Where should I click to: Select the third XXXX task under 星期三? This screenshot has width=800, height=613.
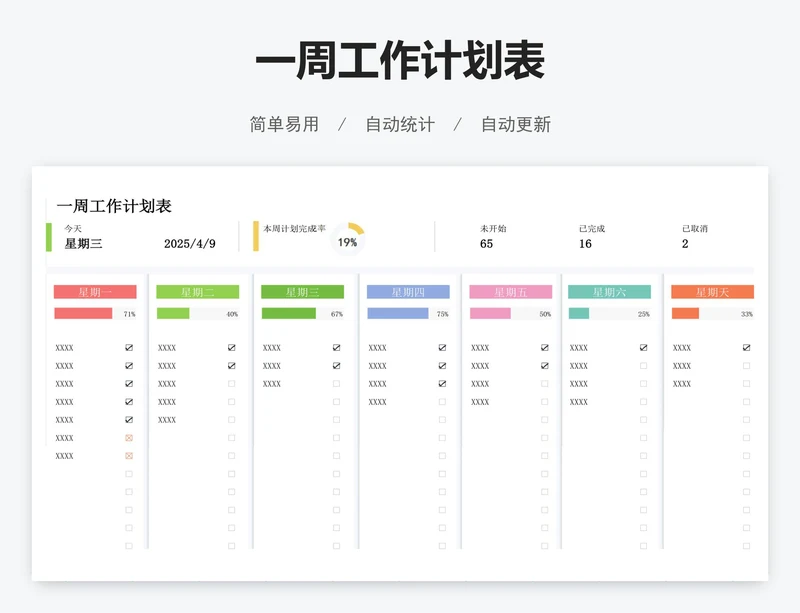(x=272, y=384)
